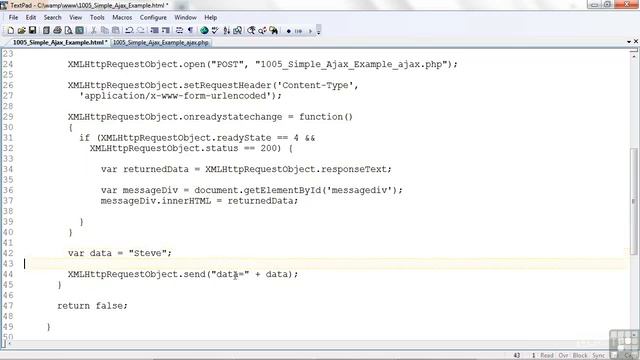Open the File menu
Viewport: 640px width, 360px height.
[13, 18]
